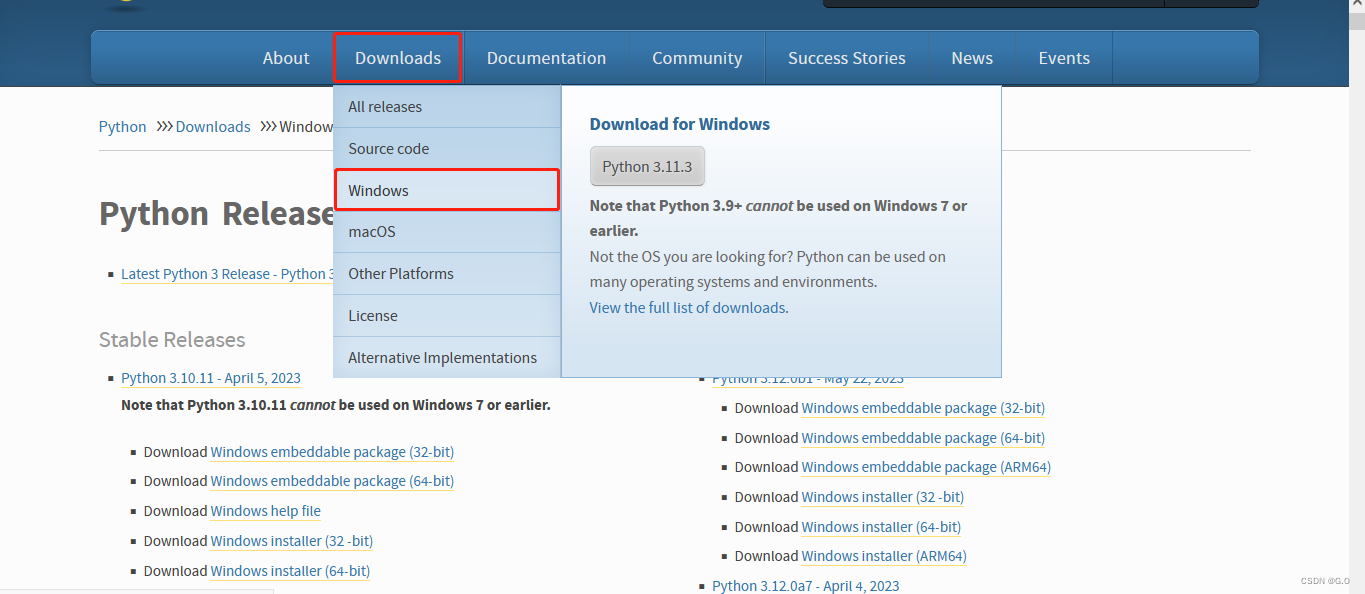Open the Events nav item
This screenshot has width=1365, height=594.
(1064, 58)
